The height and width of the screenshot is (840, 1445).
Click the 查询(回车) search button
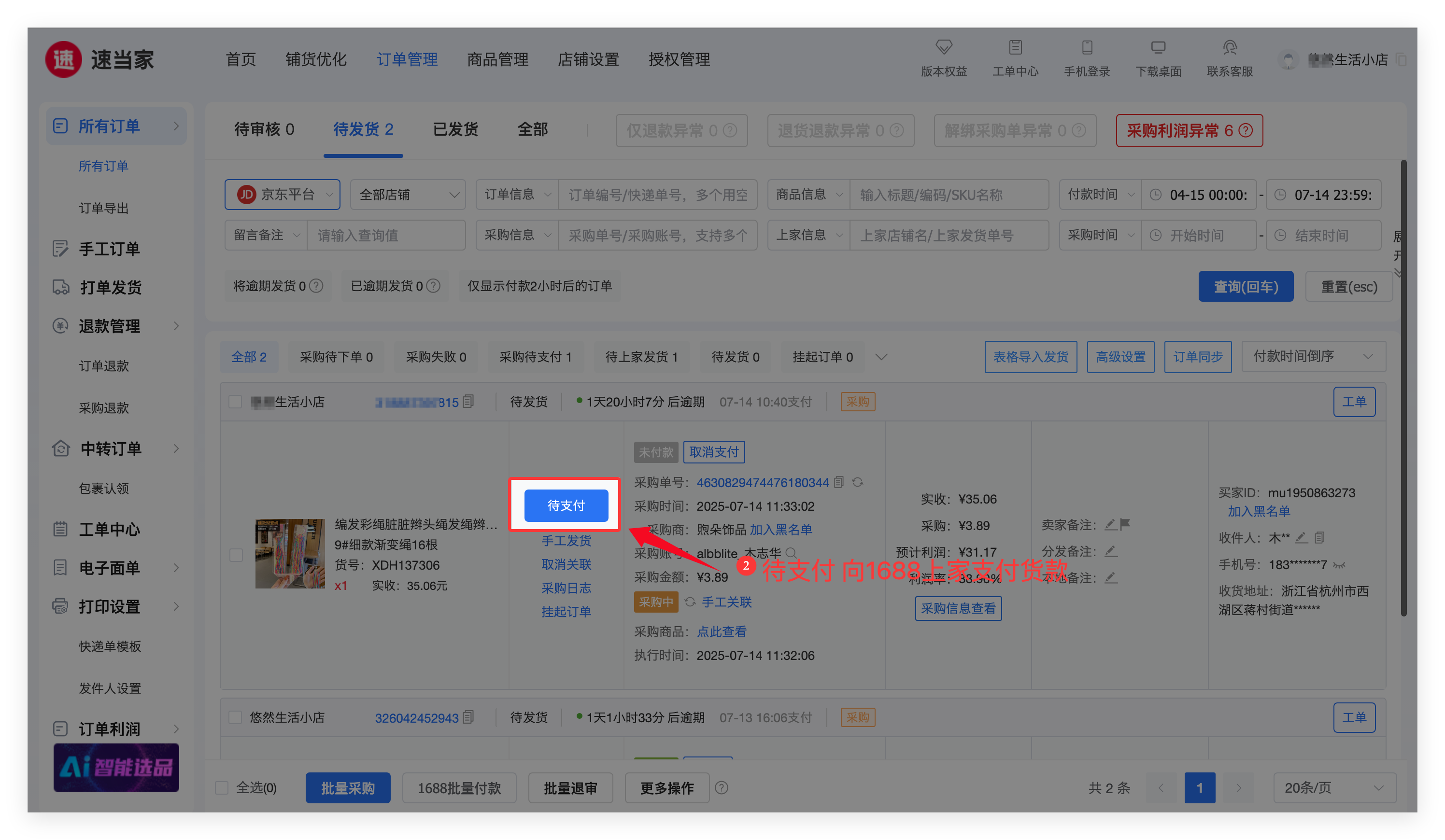1245,286
